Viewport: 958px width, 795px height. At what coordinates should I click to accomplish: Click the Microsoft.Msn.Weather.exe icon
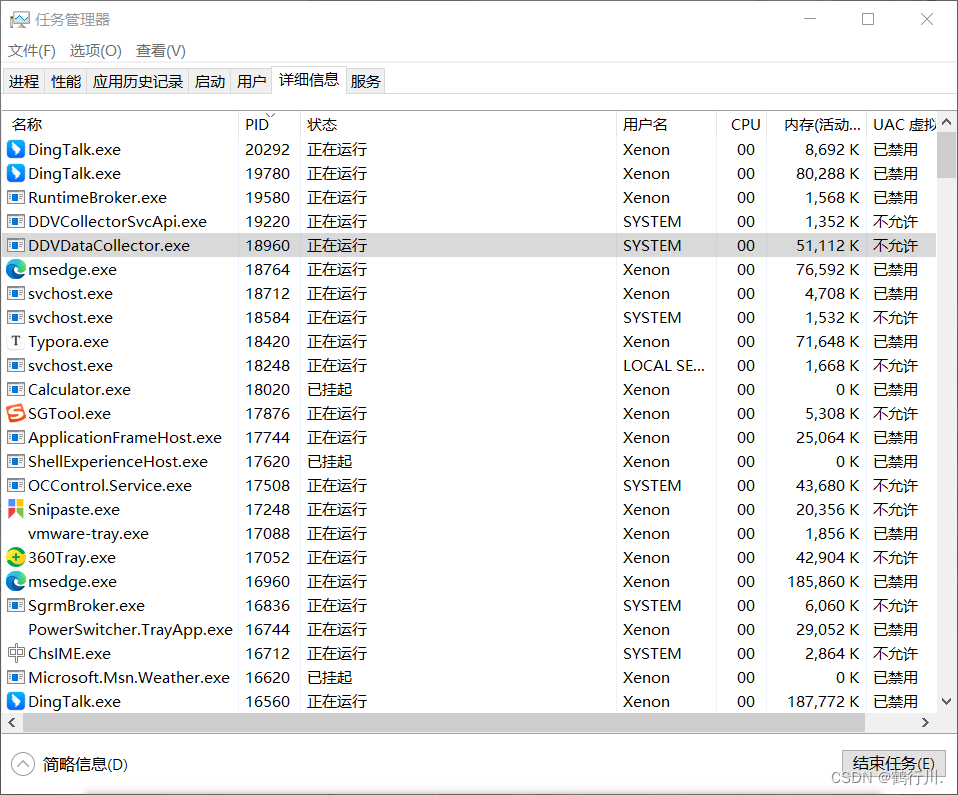[x=16, y=678]
